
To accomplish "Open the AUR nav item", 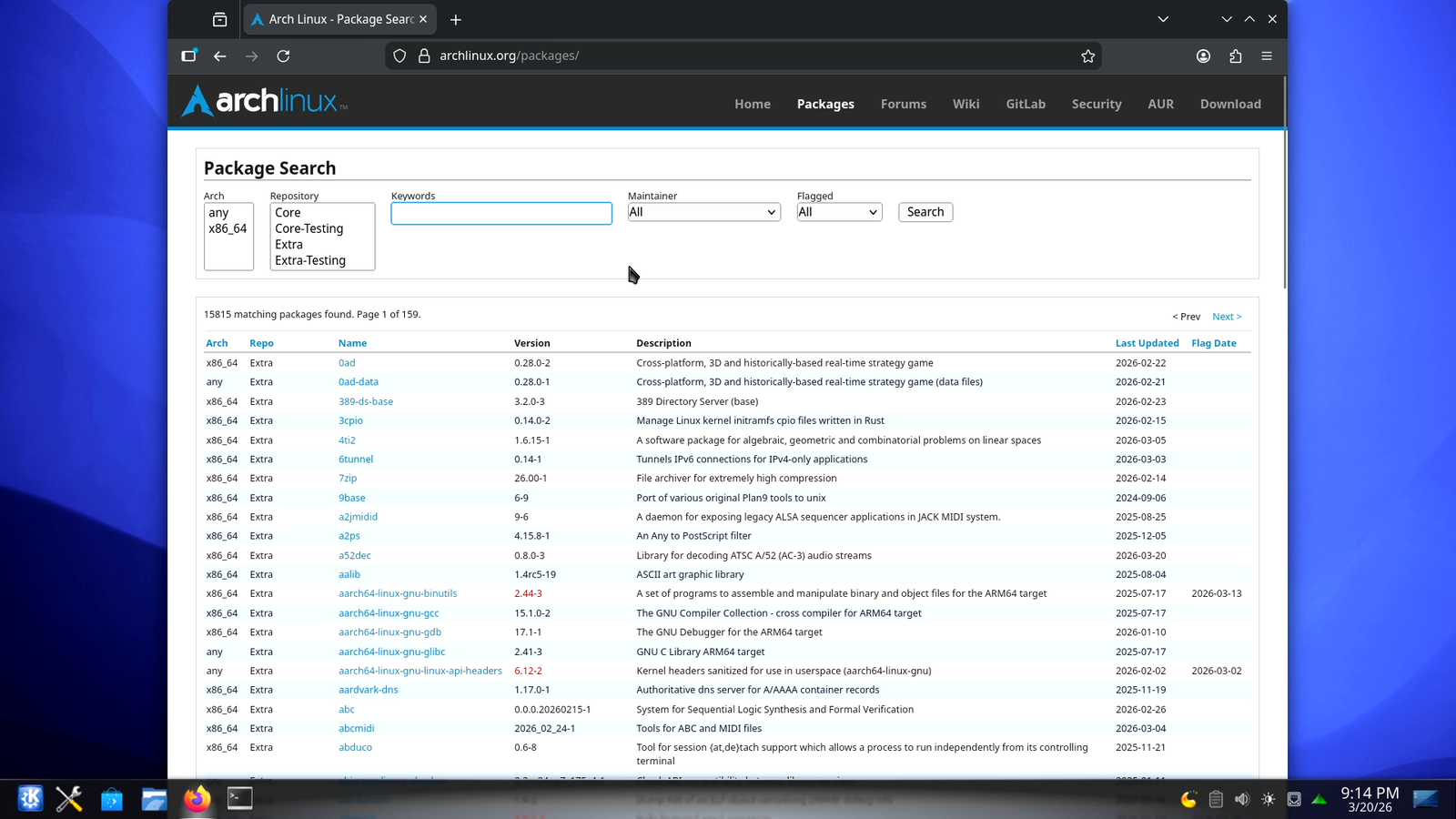I will (x=1160, y=104).
